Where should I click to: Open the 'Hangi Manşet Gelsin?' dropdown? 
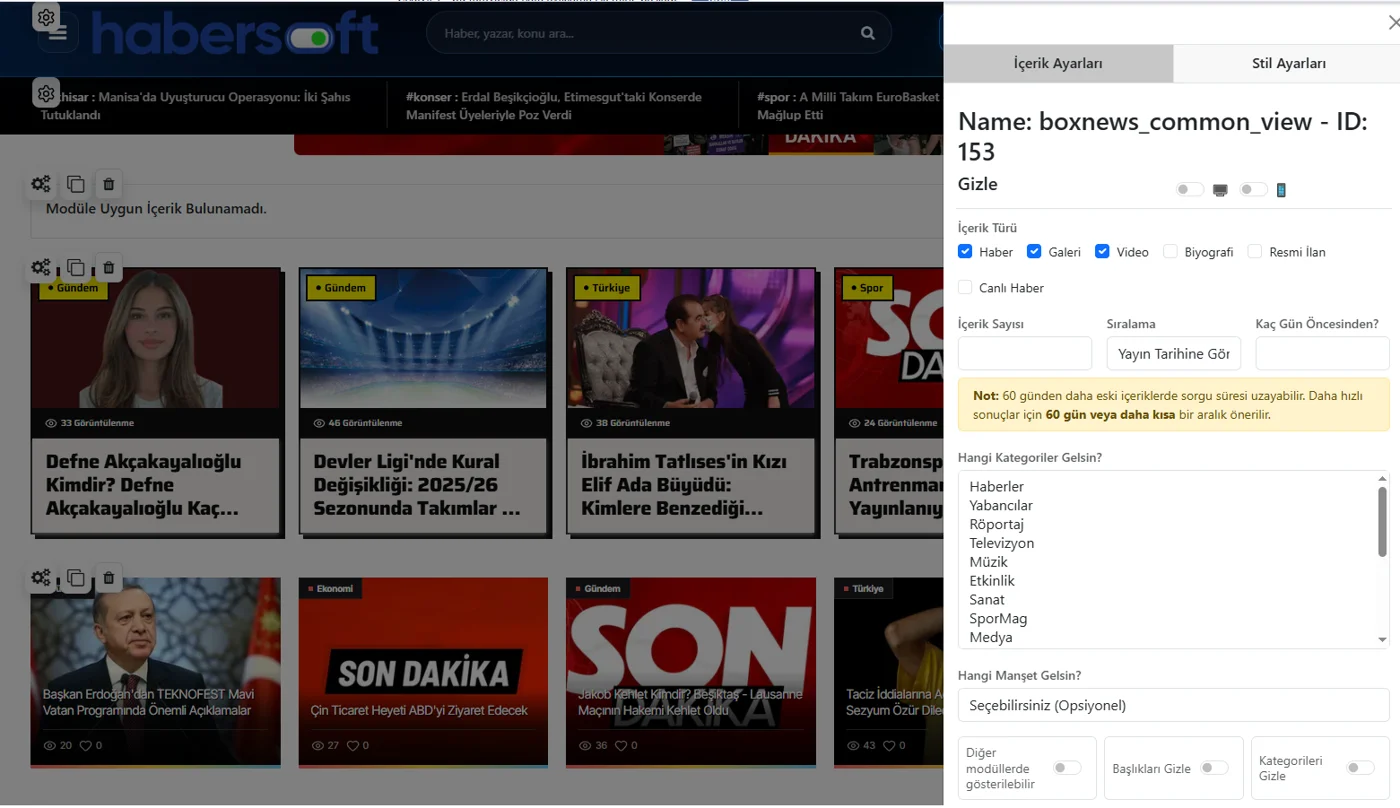coord(1174,705)
